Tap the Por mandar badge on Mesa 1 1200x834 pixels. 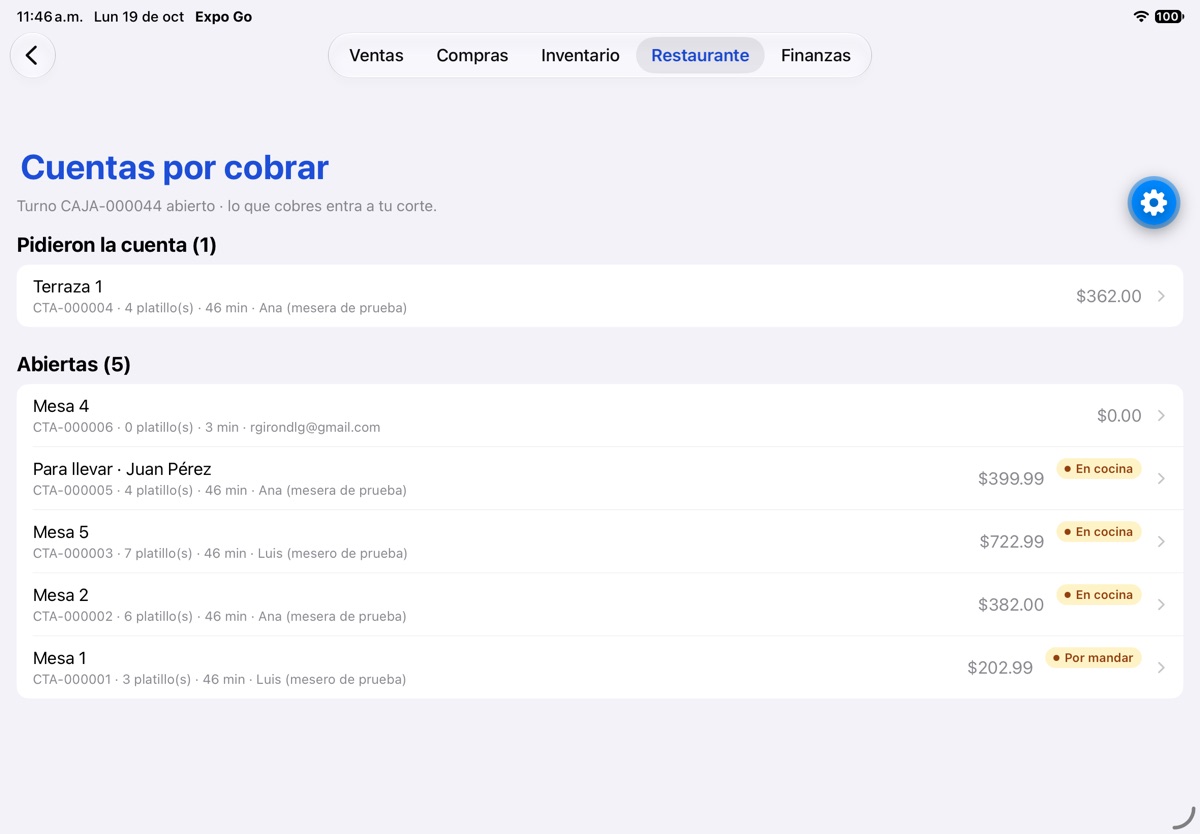1093,658
